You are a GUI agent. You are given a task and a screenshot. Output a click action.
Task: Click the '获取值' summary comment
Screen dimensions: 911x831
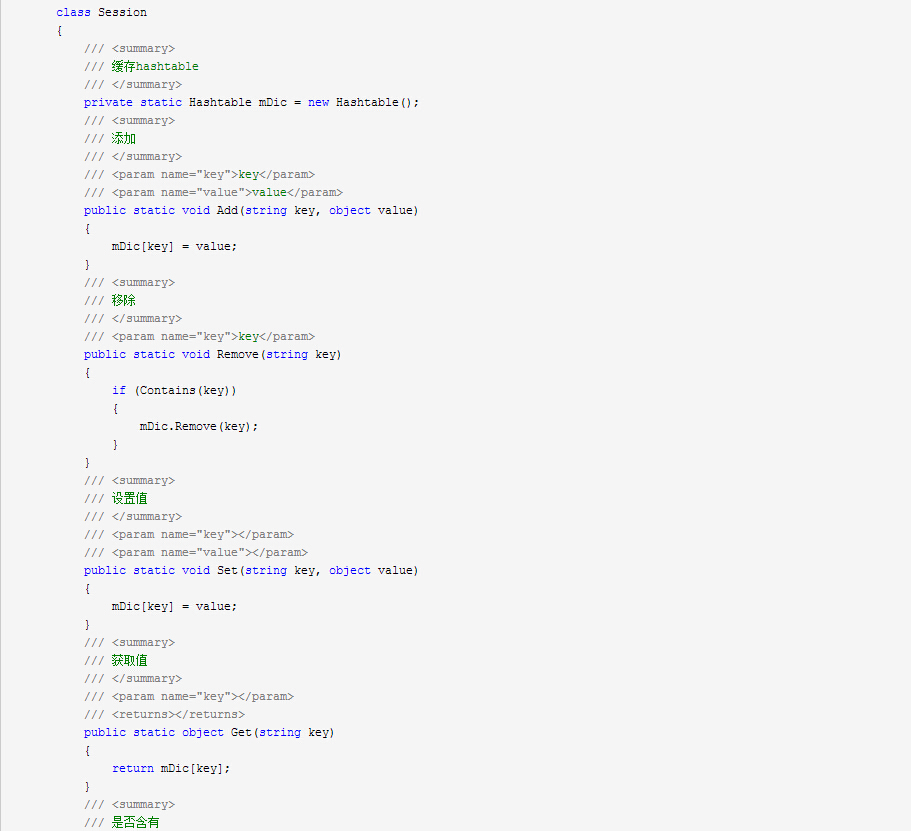click(x=130, y=661)
